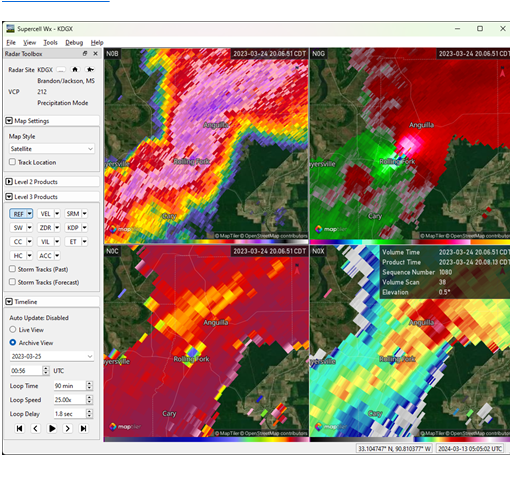This screenshot has width=510, height=480.
Task: Select the CC product button
Action: (x=18, y=242)
